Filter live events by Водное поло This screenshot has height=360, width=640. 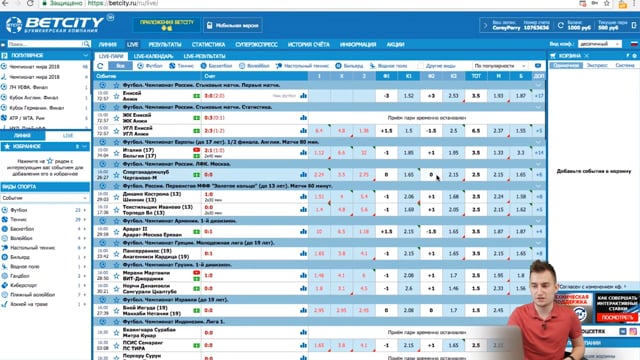[x=388, y=66]
